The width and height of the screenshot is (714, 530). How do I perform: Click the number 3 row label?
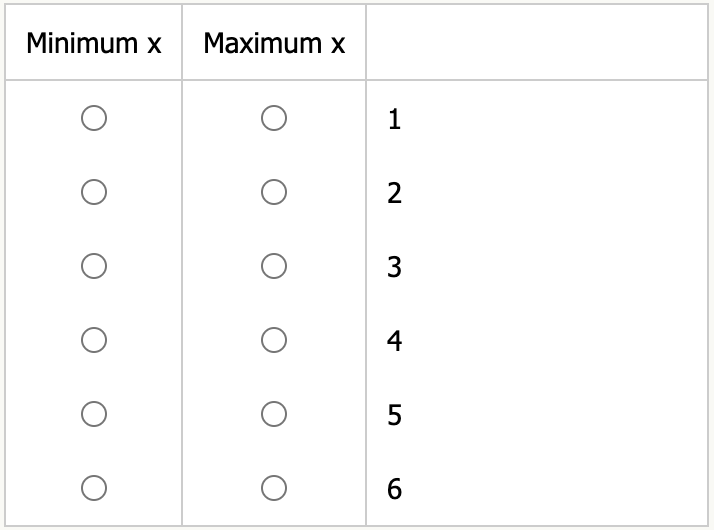click(394, 267)
